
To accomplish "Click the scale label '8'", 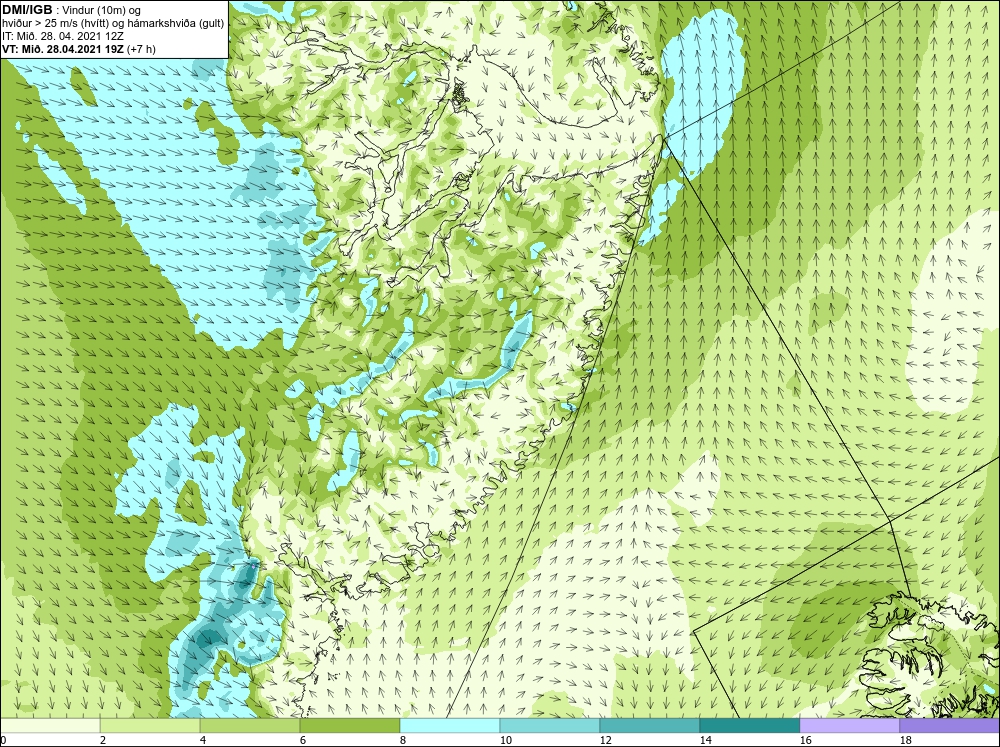I will point(402,740).
